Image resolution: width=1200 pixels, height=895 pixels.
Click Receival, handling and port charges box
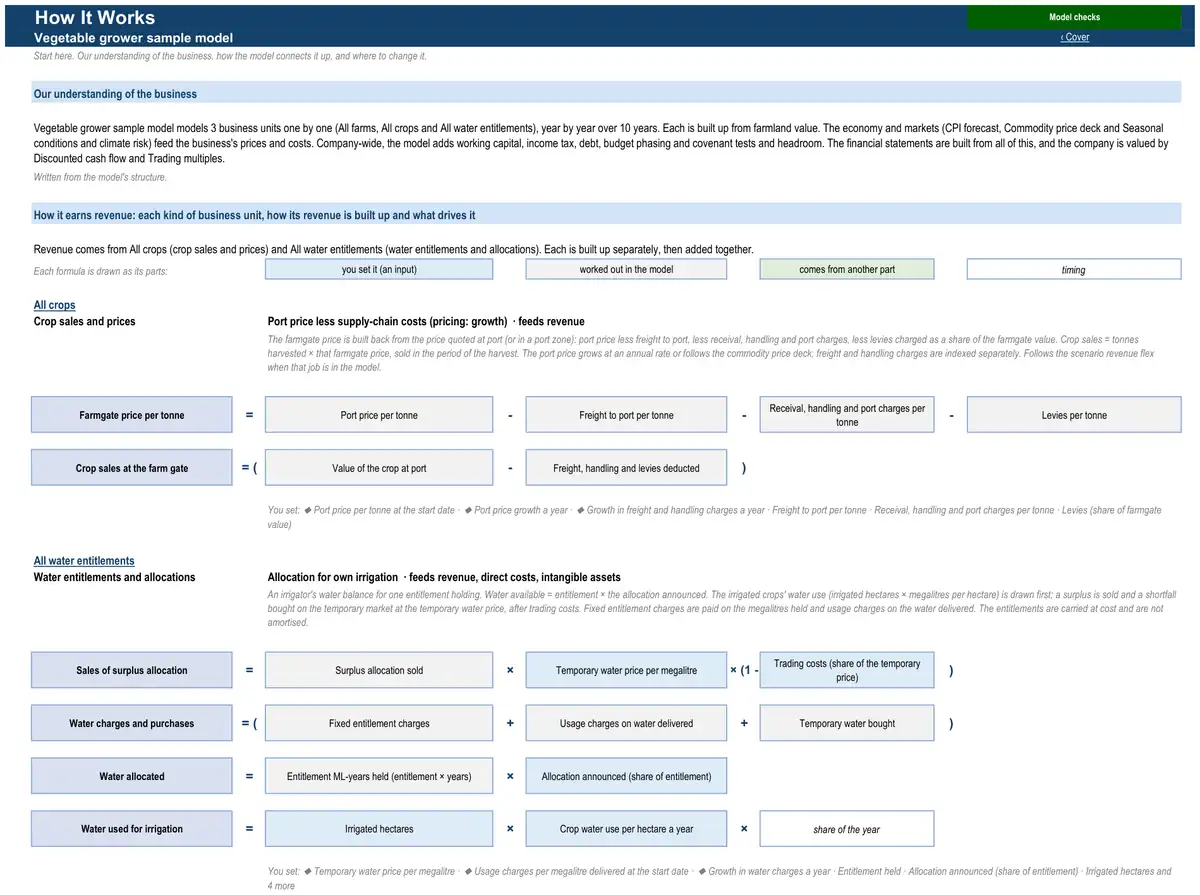coord(847,415)
